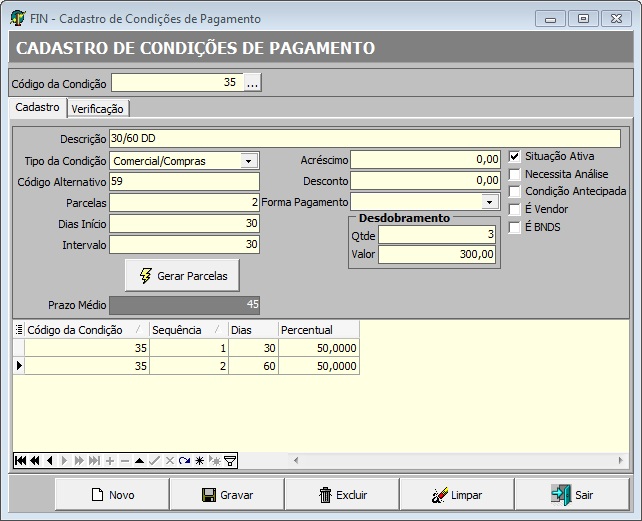This screenshot has width=642, height=521.
Task: Open lookup with the ellipsis button beside Código da Condição
Action: 252,83
